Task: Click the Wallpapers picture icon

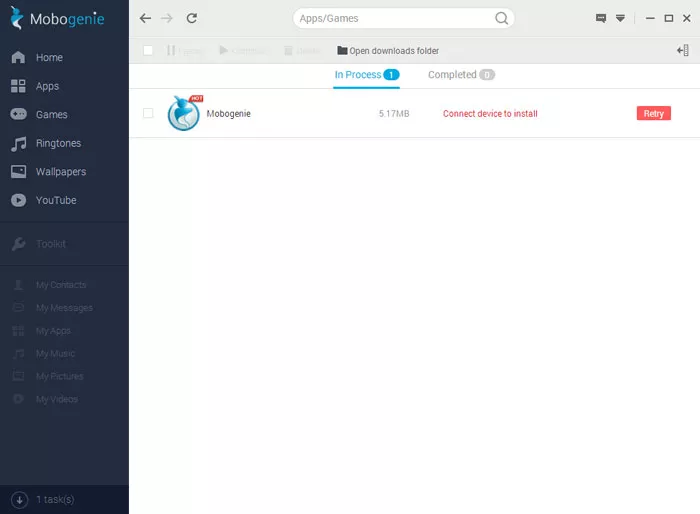Action: point(18,171)
